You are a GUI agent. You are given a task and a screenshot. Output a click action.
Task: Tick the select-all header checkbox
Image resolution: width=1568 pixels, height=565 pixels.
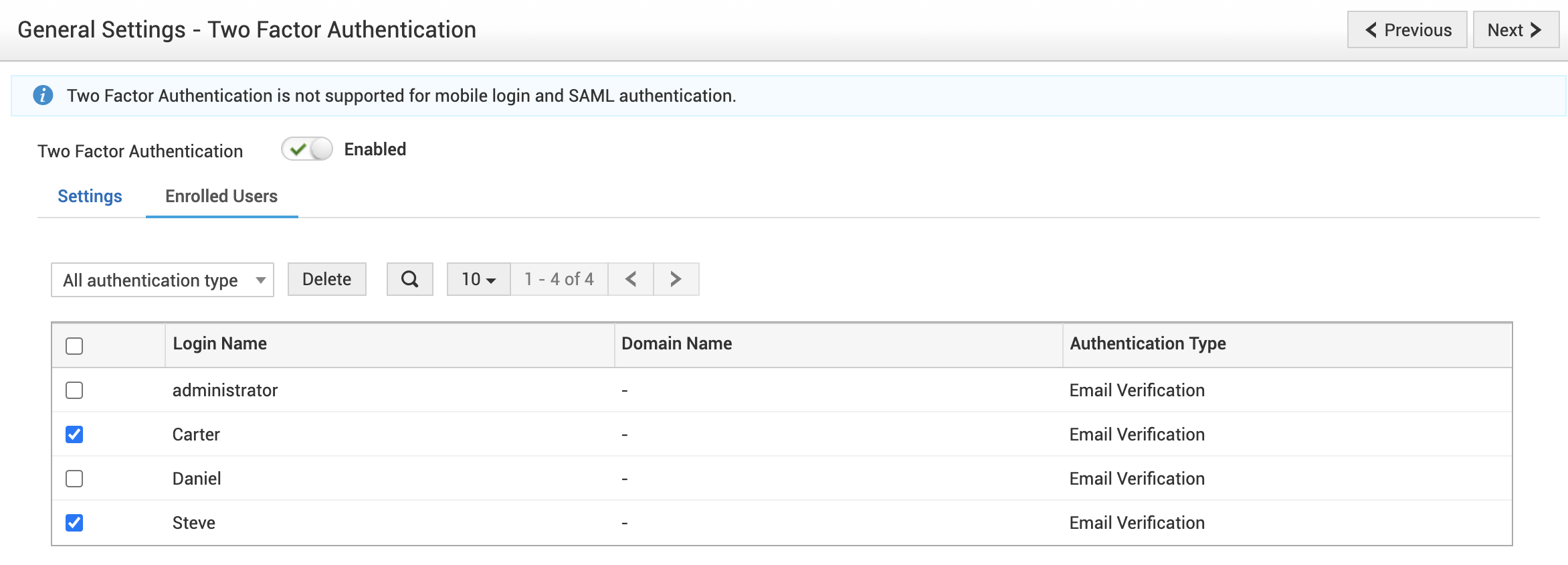click(74, 346)
